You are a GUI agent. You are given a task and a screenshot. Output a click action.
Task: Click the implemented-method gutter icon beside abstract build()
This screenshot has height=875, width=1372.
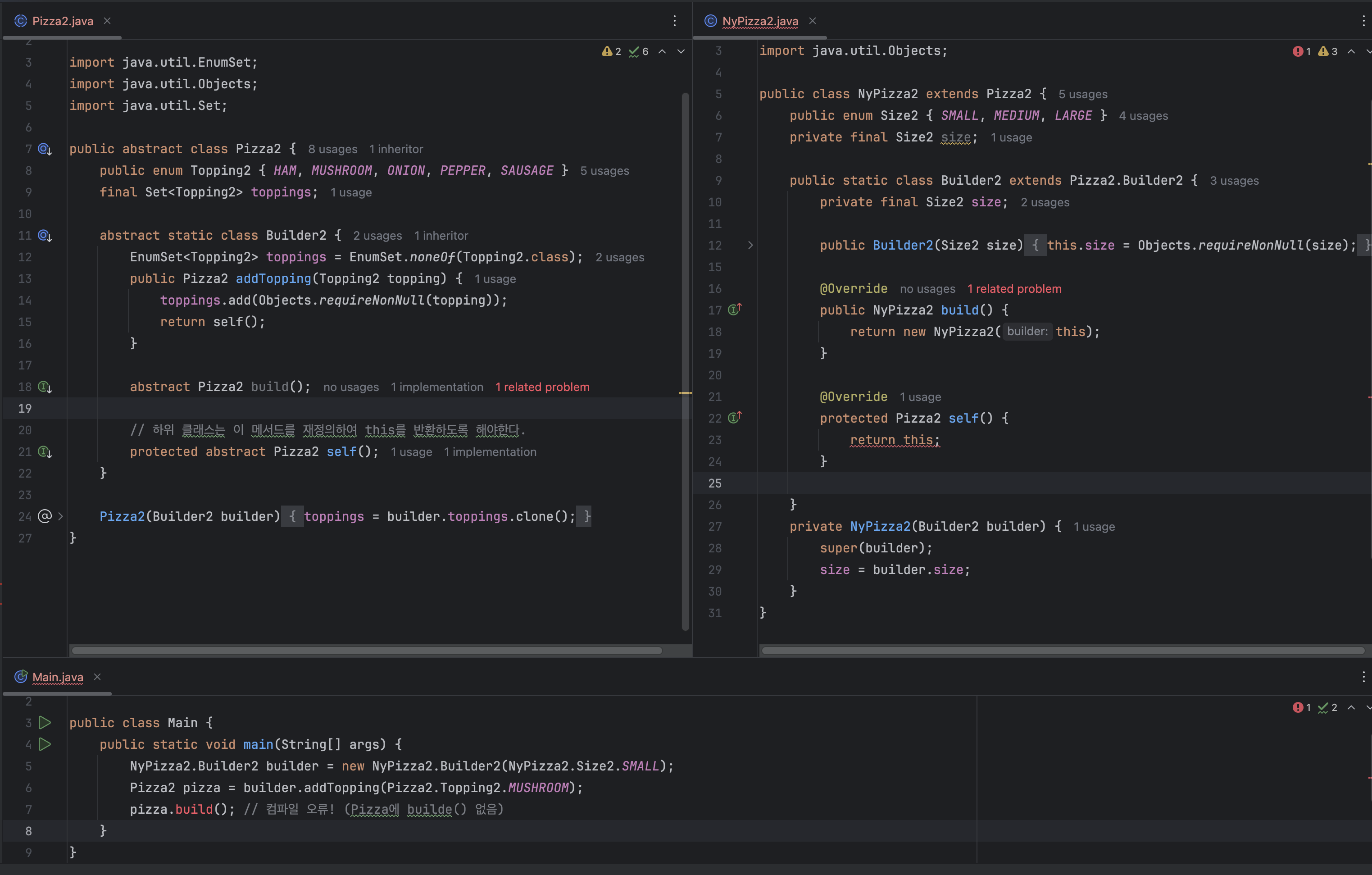point(45,387)
